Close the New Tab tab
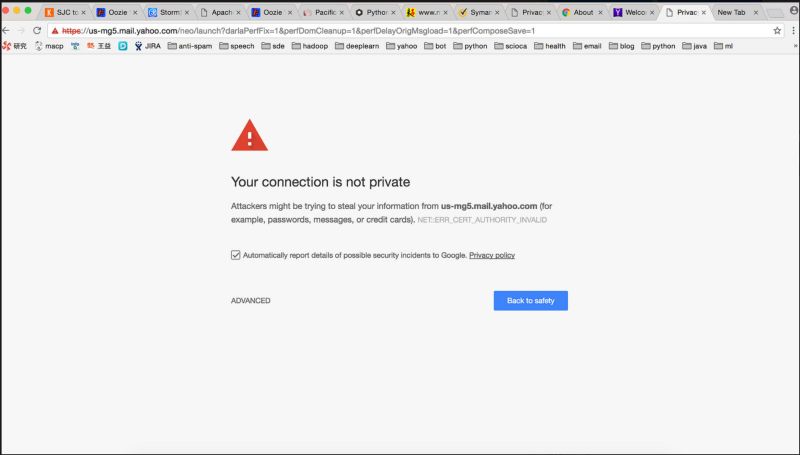Viewport: 800px width, 455px height. [756, 12]
